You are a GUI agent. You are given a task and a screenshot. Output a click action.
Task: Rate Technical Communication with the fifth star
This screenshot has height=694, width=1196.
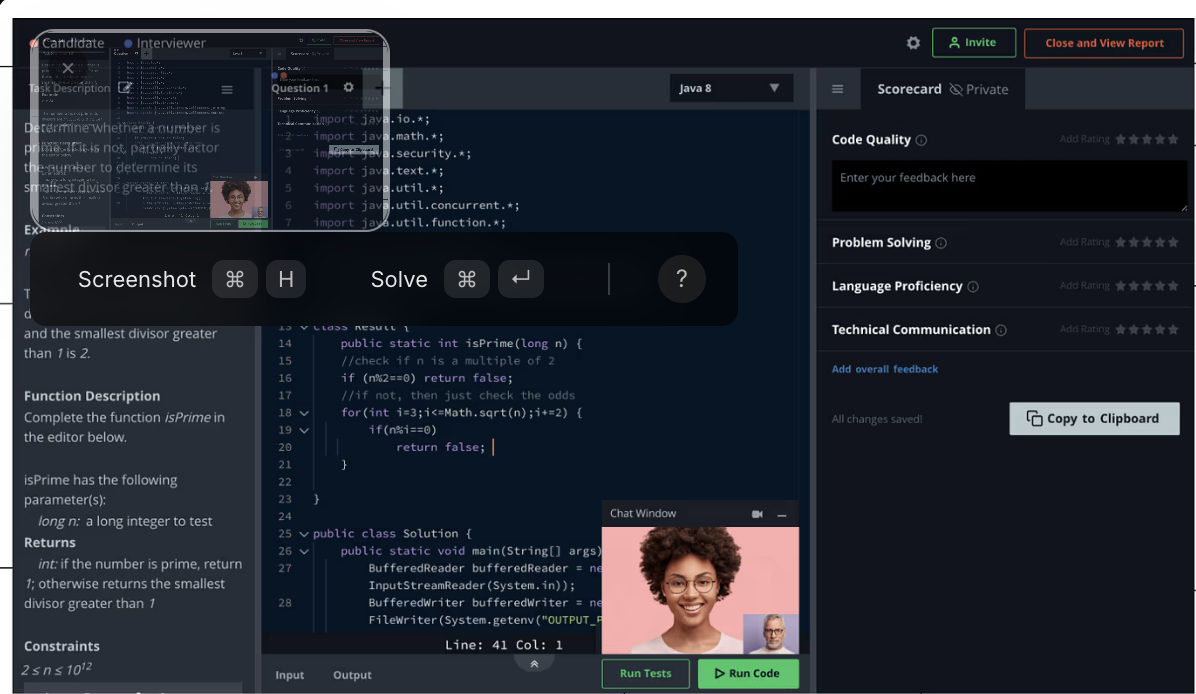point(1173,329)
